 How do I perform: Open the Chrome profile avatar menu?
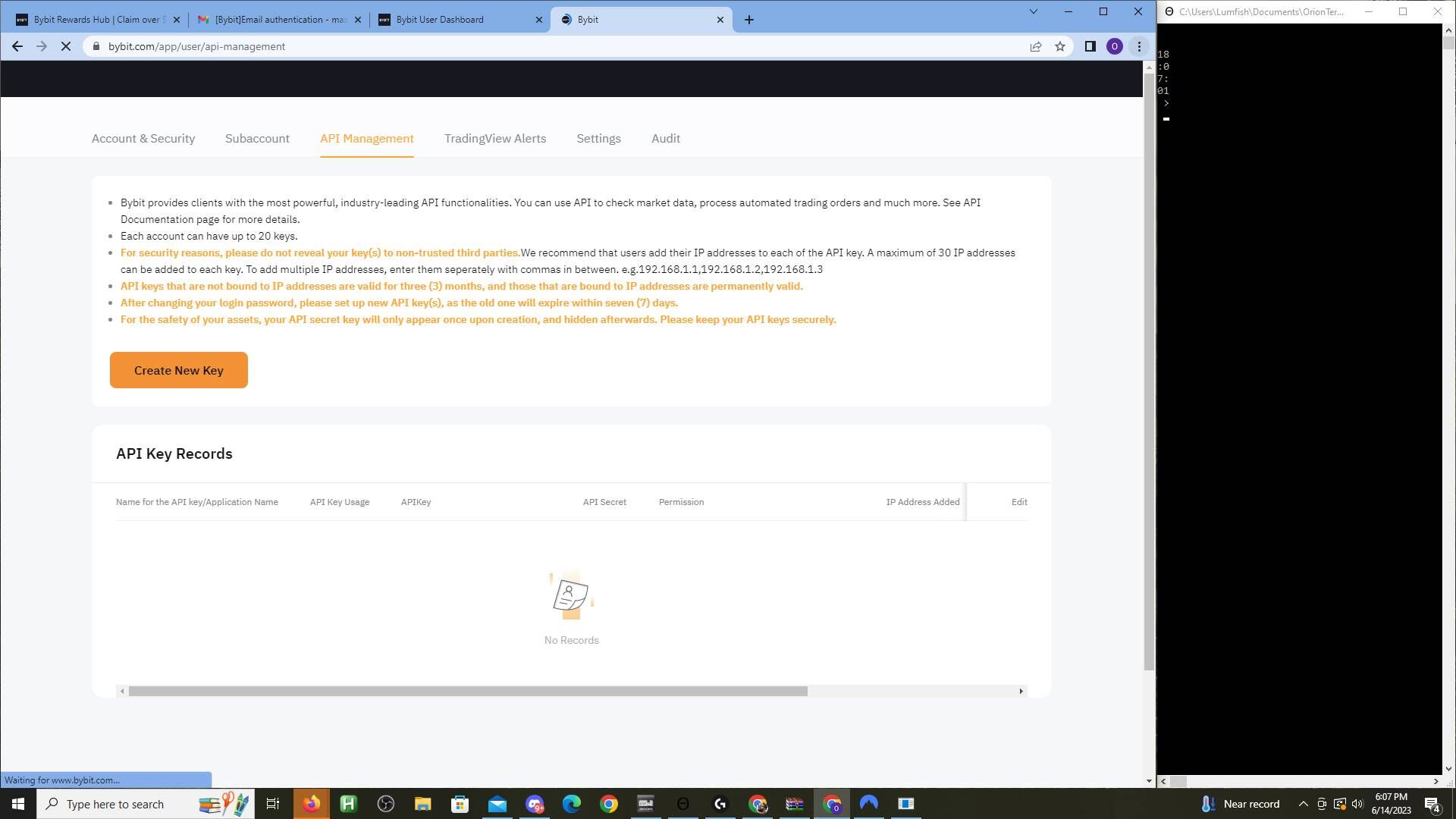(x=1115, y=46)
